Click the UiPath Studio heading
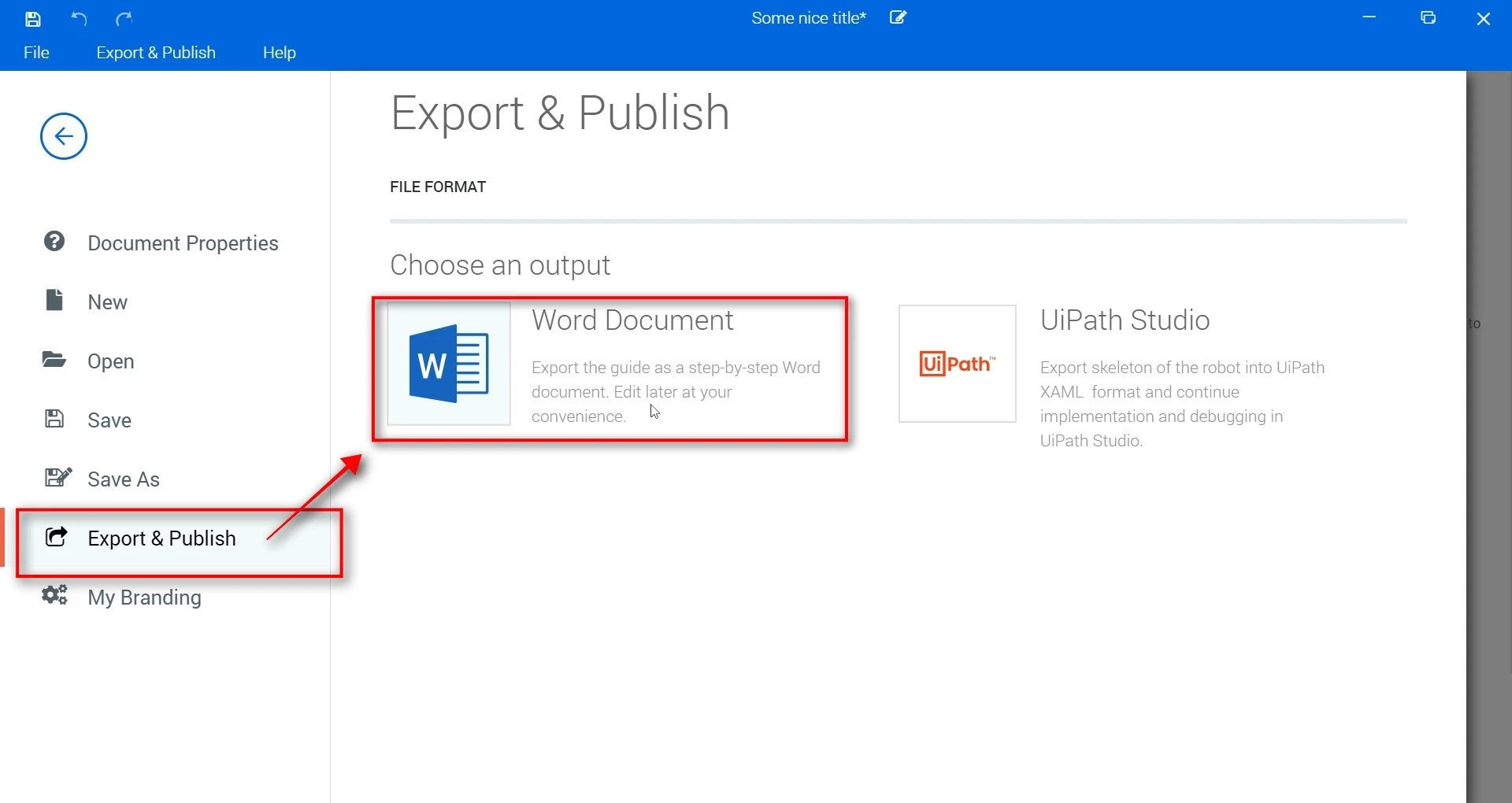 [1125, 320]
